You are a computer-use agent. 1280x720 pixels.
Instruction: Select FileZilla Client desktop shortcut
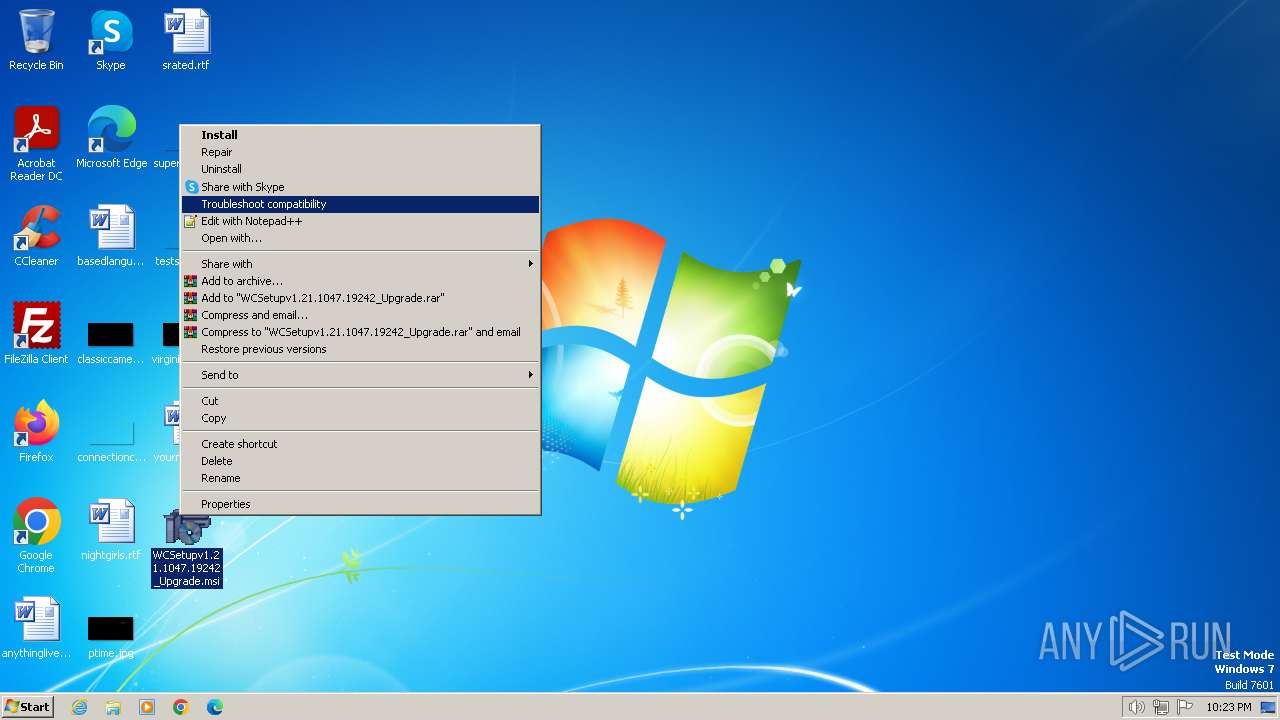(36, 334)
